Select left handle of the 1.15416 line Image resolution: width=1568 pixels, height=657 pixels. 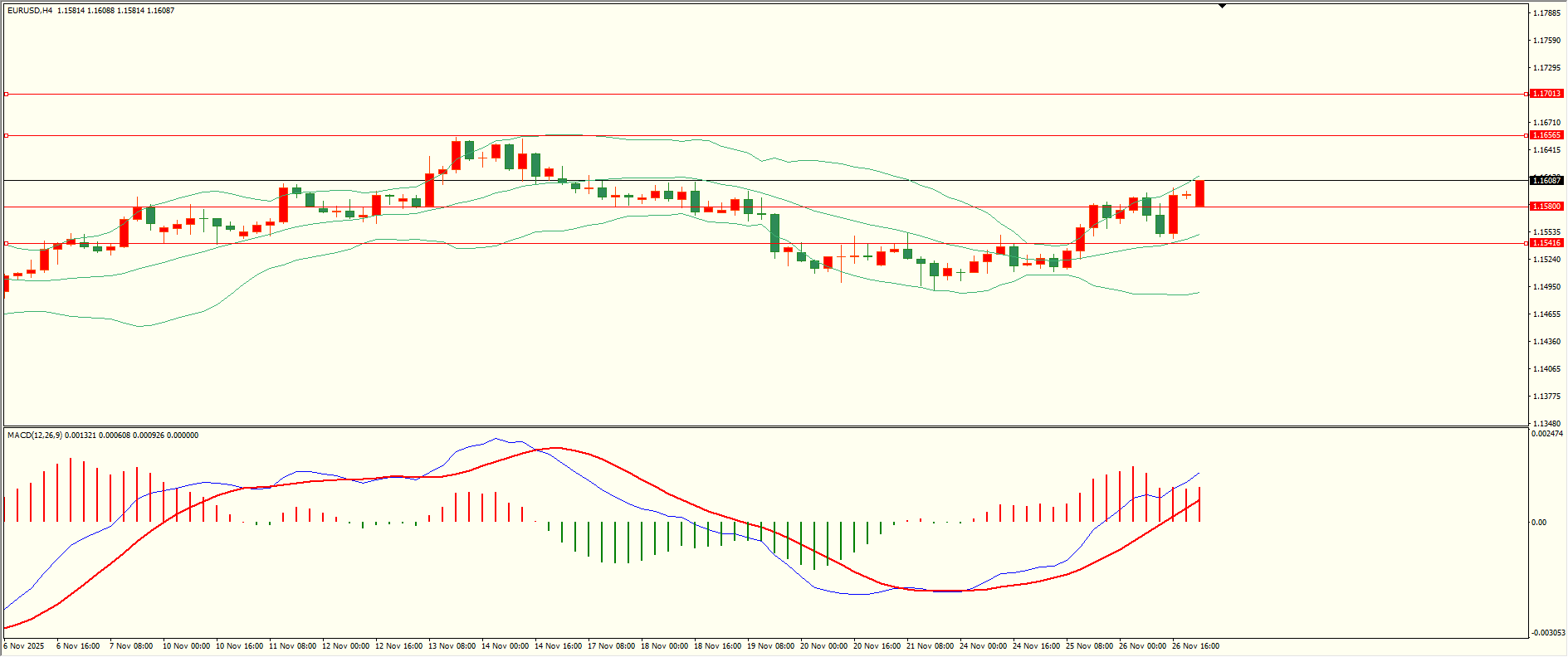coord(7,243)
